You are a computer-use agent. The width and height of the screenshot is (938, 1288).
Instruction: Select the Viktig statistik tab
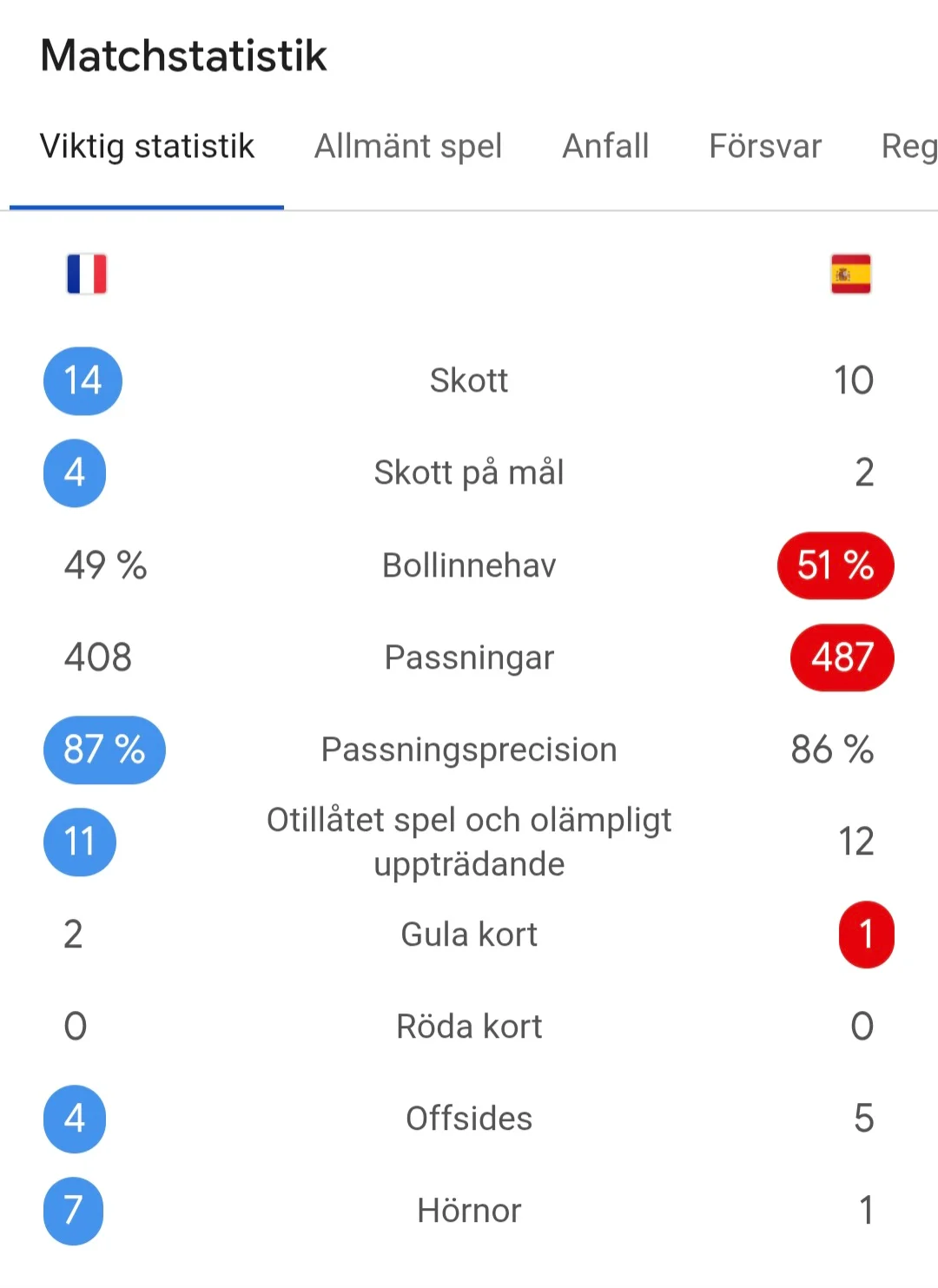(x=147, y=147)
